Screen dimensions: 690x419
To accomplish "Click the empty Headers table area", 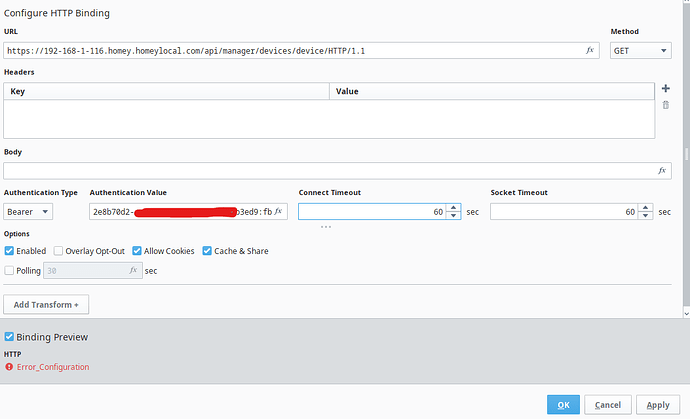I will point(329,119).
